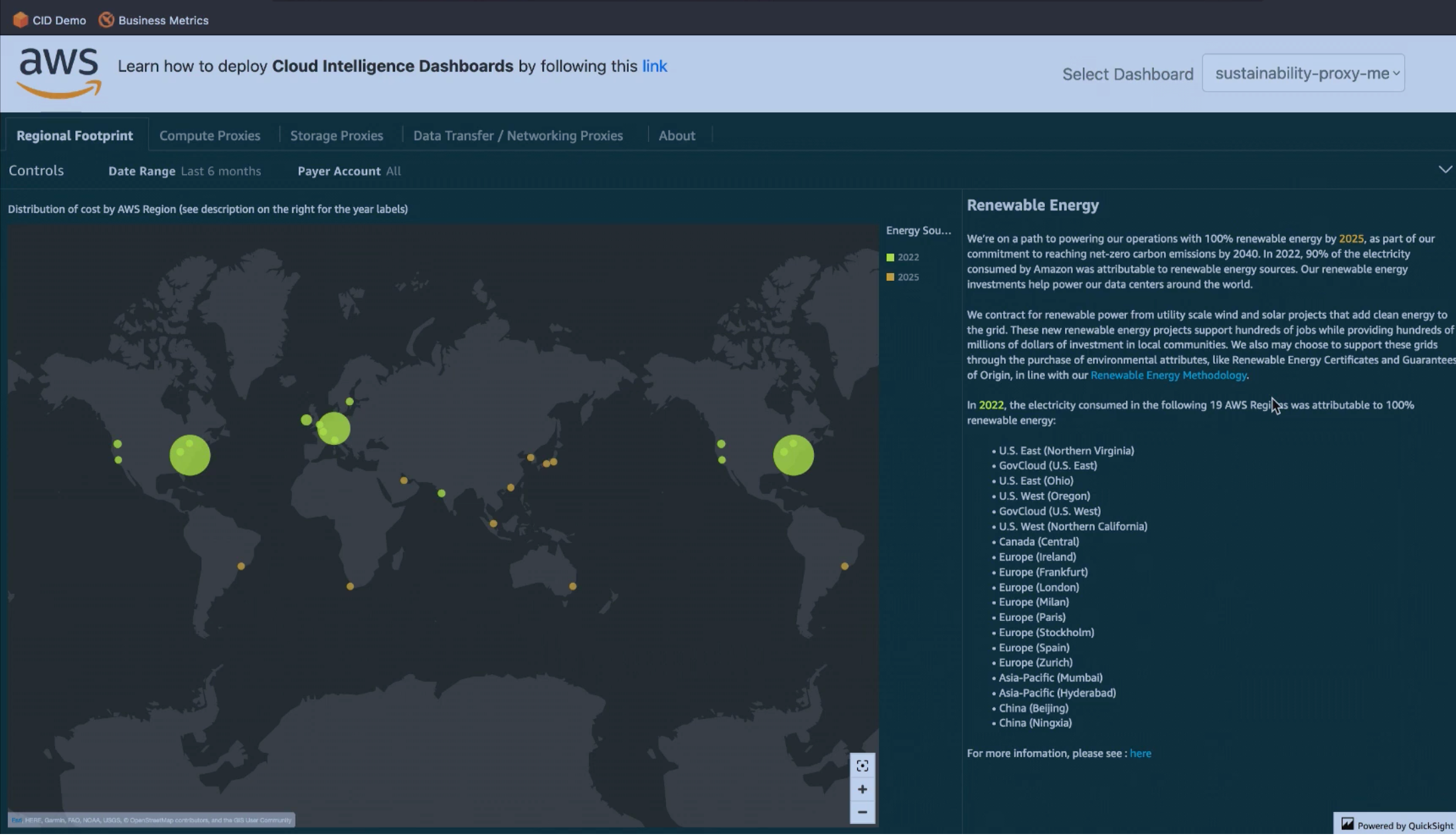1456x840 pixels.
Task: Switch to the Storage Proxies tab
Action: 337,135
